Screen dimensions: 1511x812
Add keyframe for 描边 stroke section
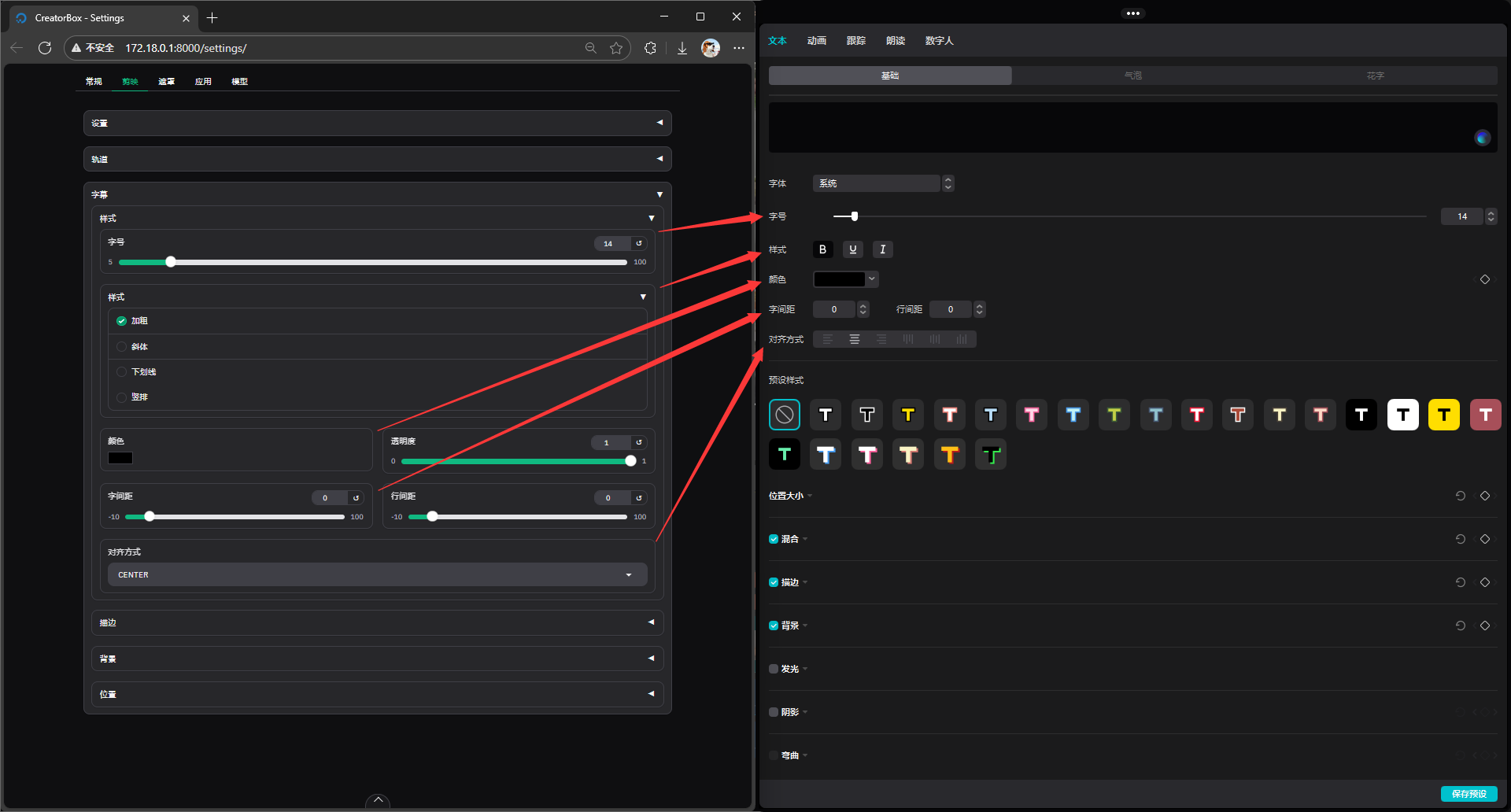point(1485,582)
